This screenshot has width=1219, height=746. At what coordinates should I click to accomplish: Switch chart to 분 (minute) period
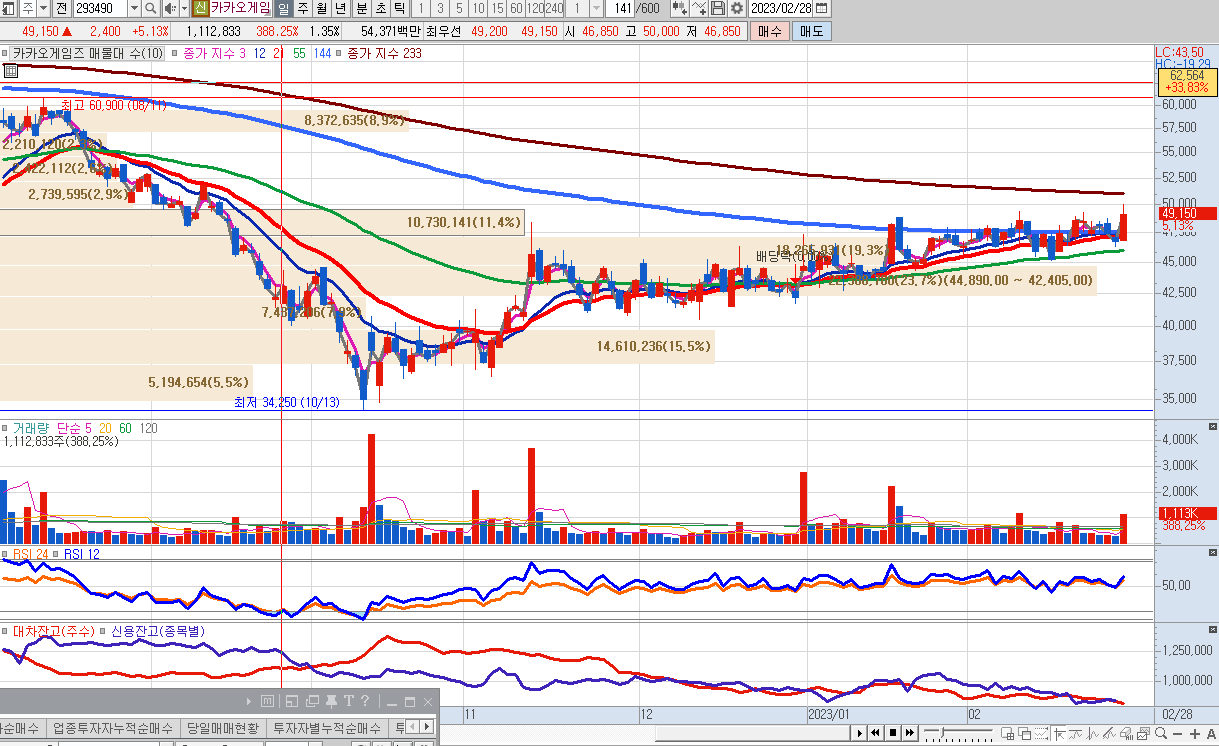[x=361, y=8]
